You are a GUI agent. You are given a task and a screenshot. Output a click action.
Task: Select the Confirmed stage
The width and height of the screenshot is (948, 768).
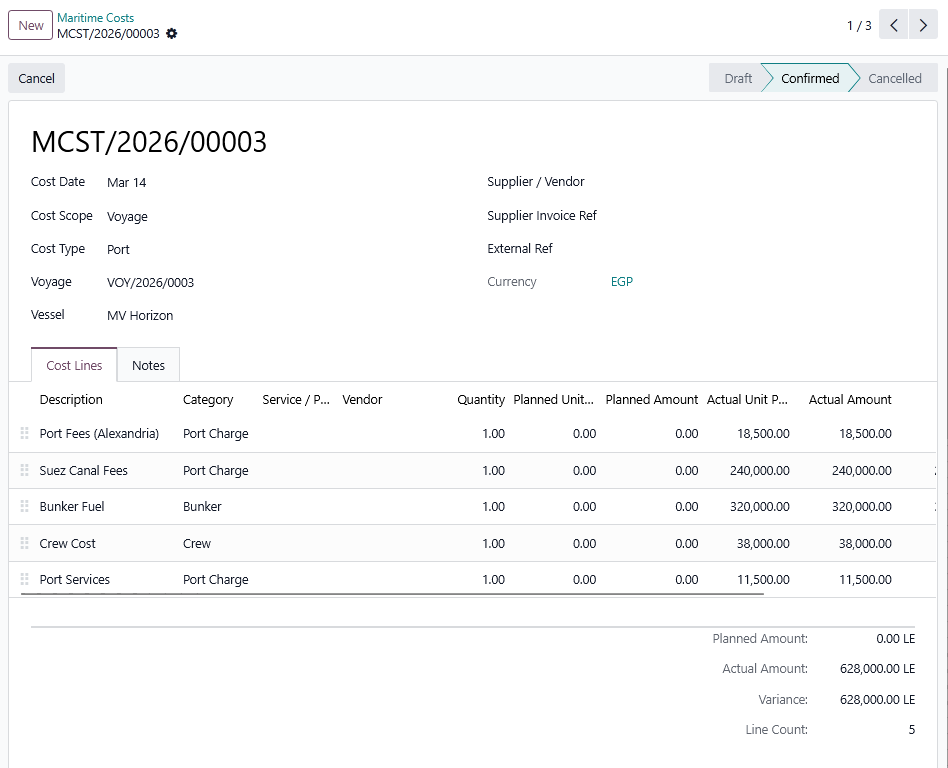click(x=809, y=78)
